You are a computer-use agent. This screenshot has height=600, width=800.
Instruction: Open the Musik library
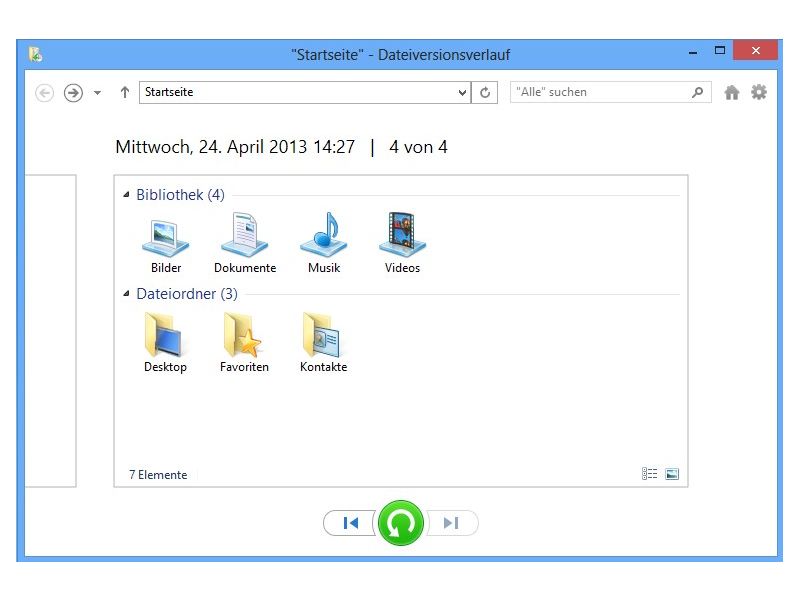pyautogui.click(x=323, y=242)
